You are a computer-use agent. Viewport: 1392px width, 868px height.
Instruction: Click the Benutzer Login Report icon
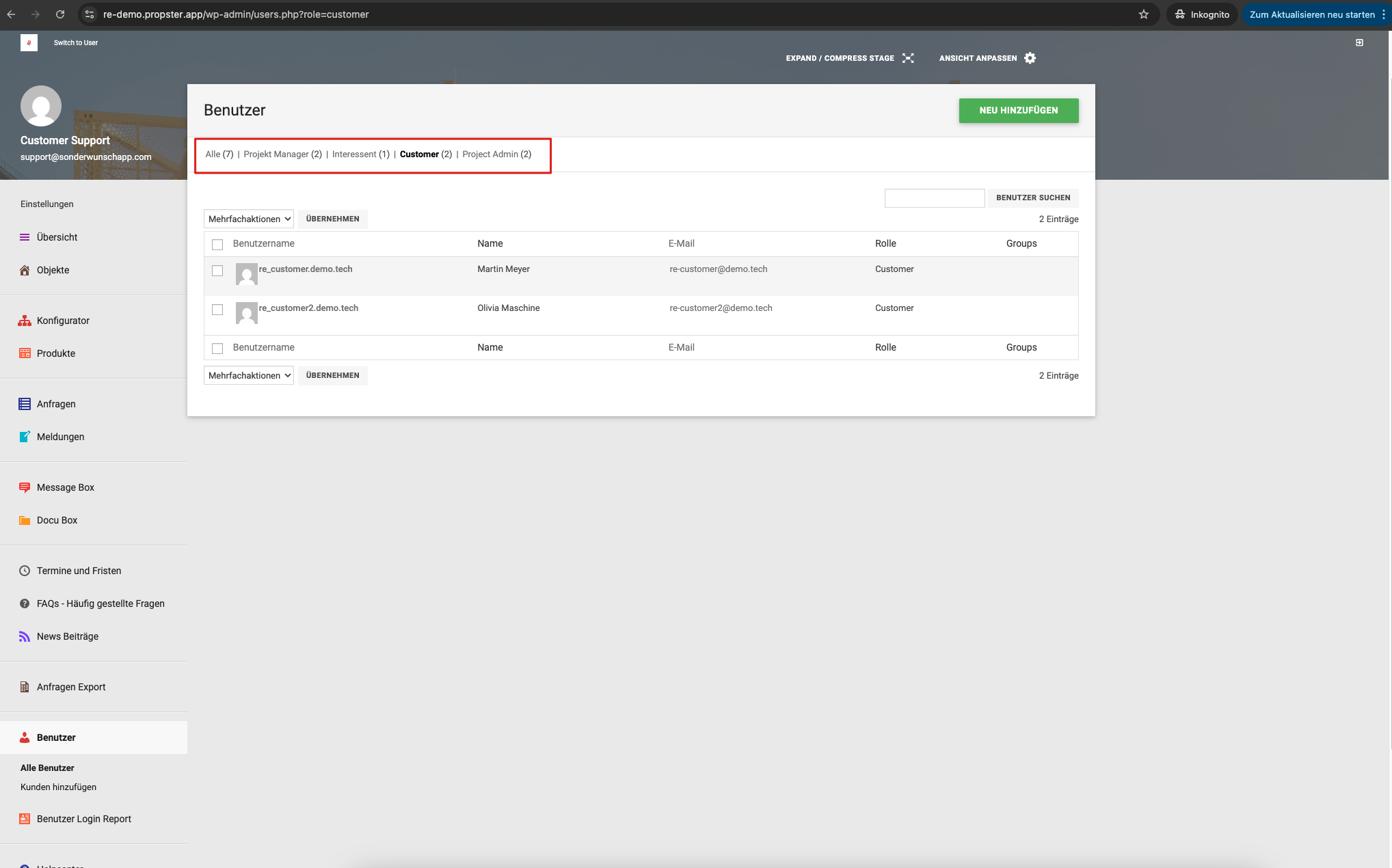click(x=25, y=819)
